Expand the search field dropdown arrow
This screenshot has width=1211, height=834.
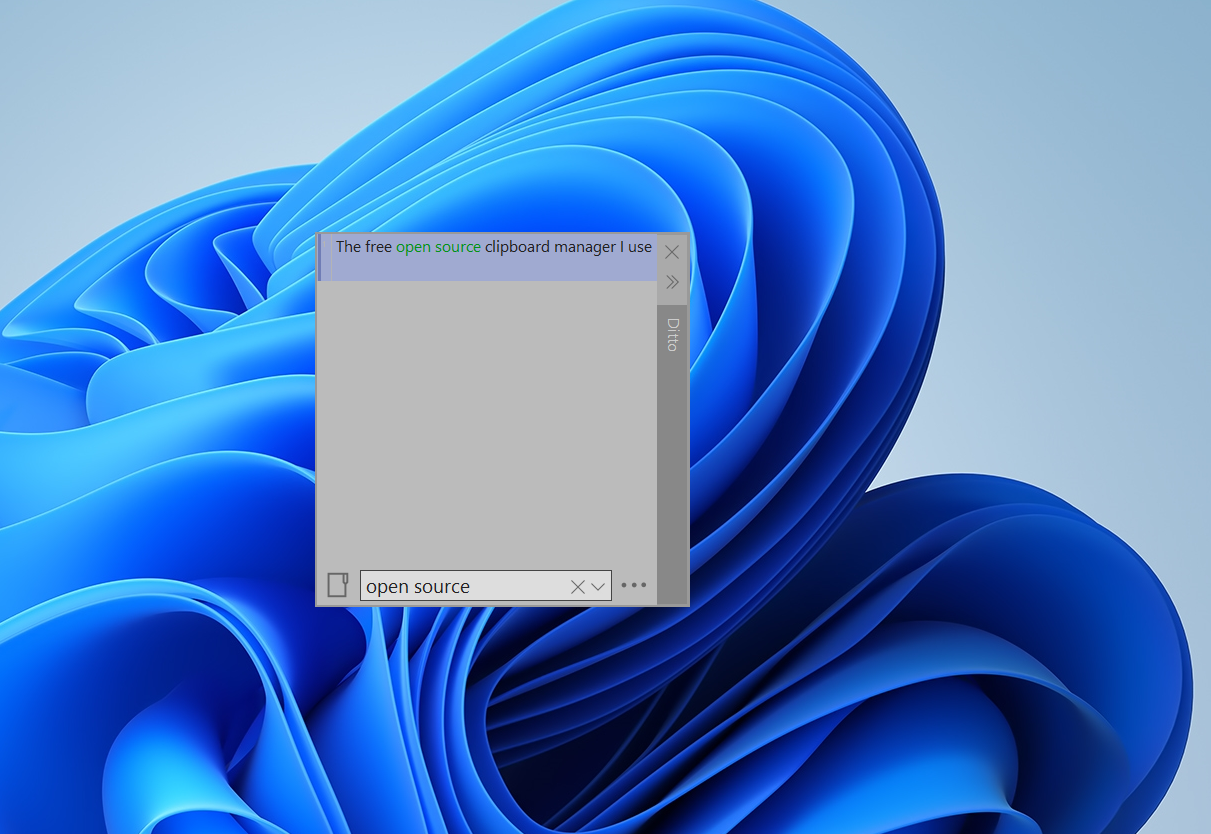coord(598,587)
